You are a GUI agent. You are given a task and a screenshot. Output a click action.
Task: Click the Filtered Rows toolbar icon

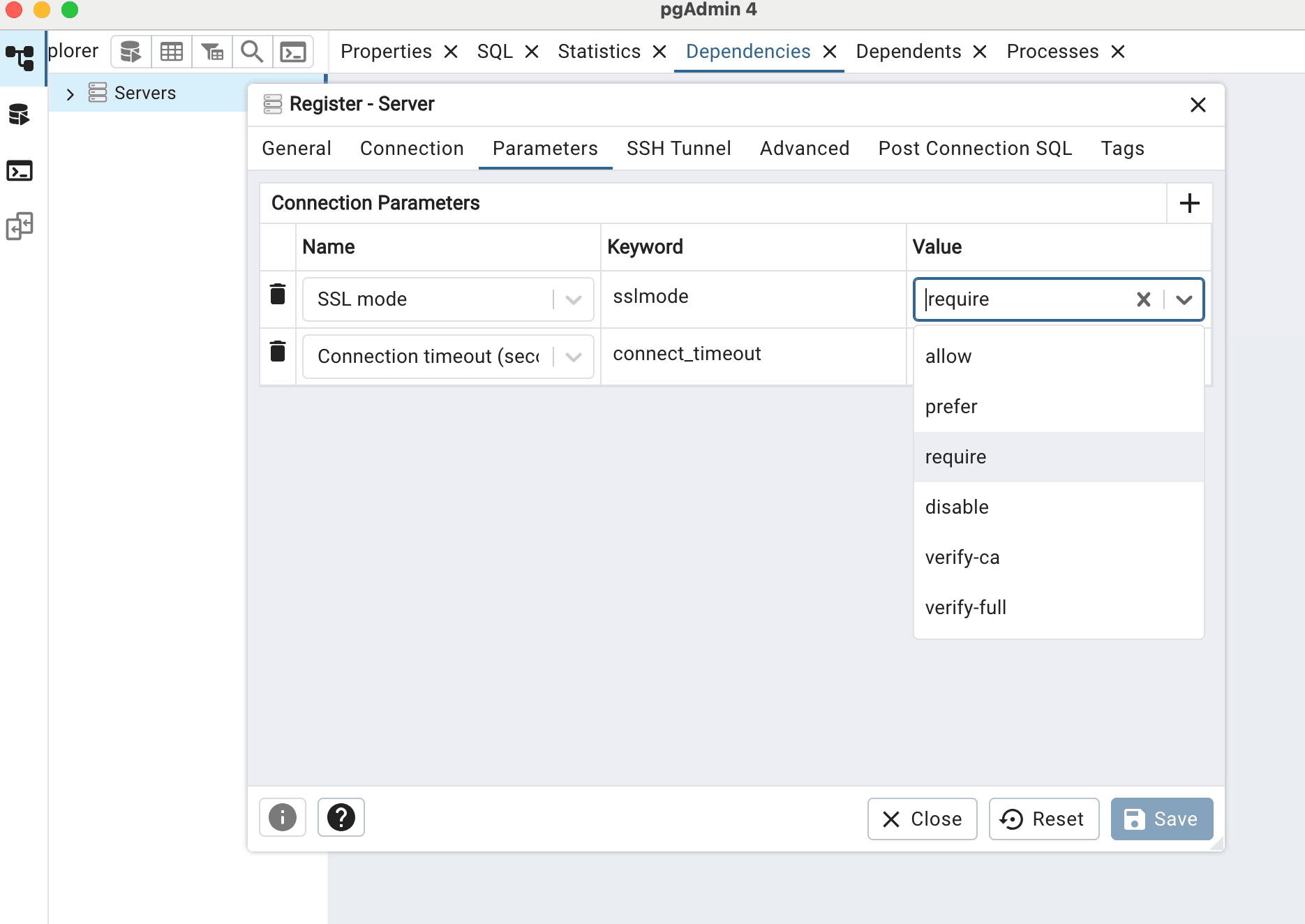(212, 52)
